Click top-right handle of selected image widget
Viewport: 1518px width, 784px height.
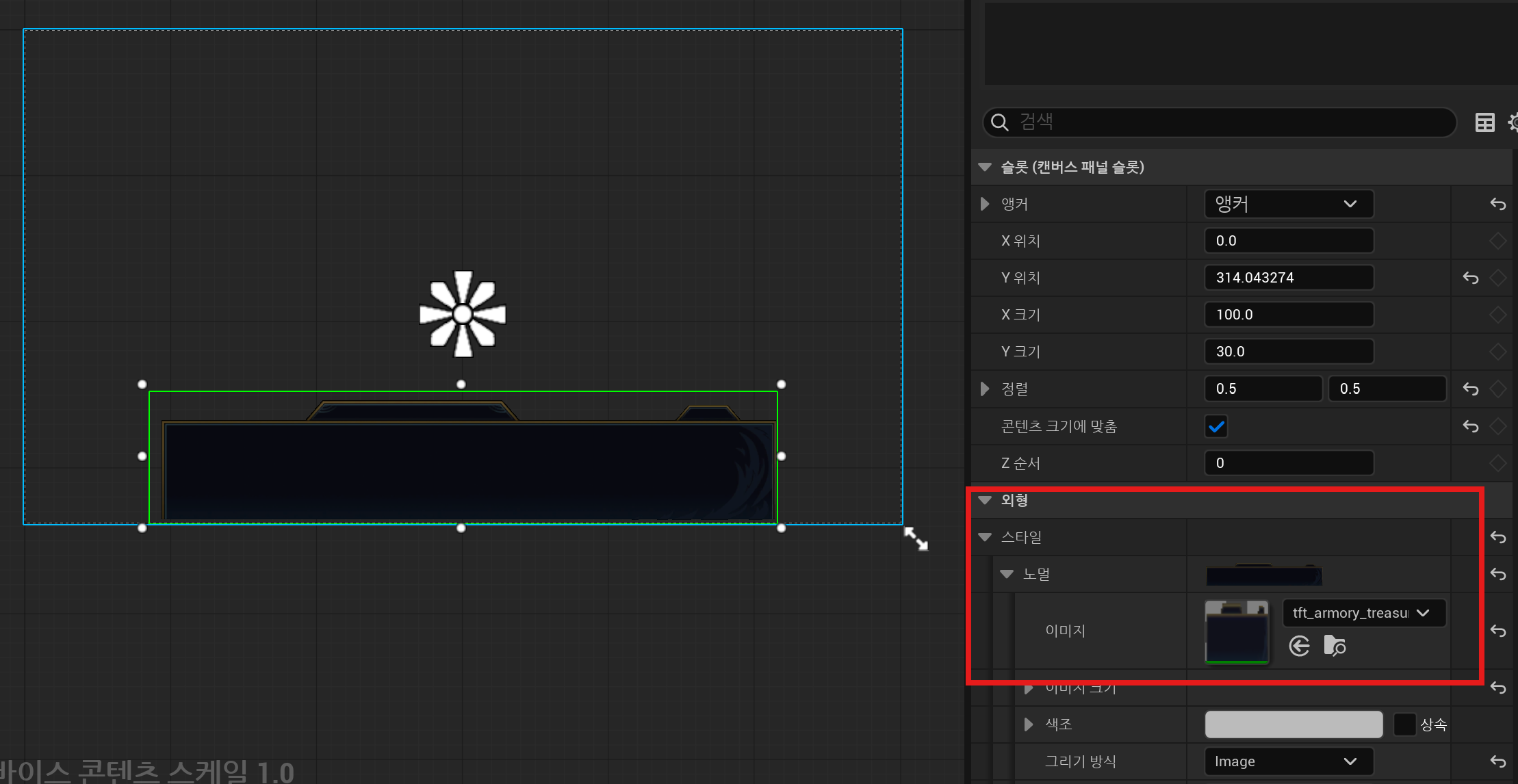(x=782, y=384)
